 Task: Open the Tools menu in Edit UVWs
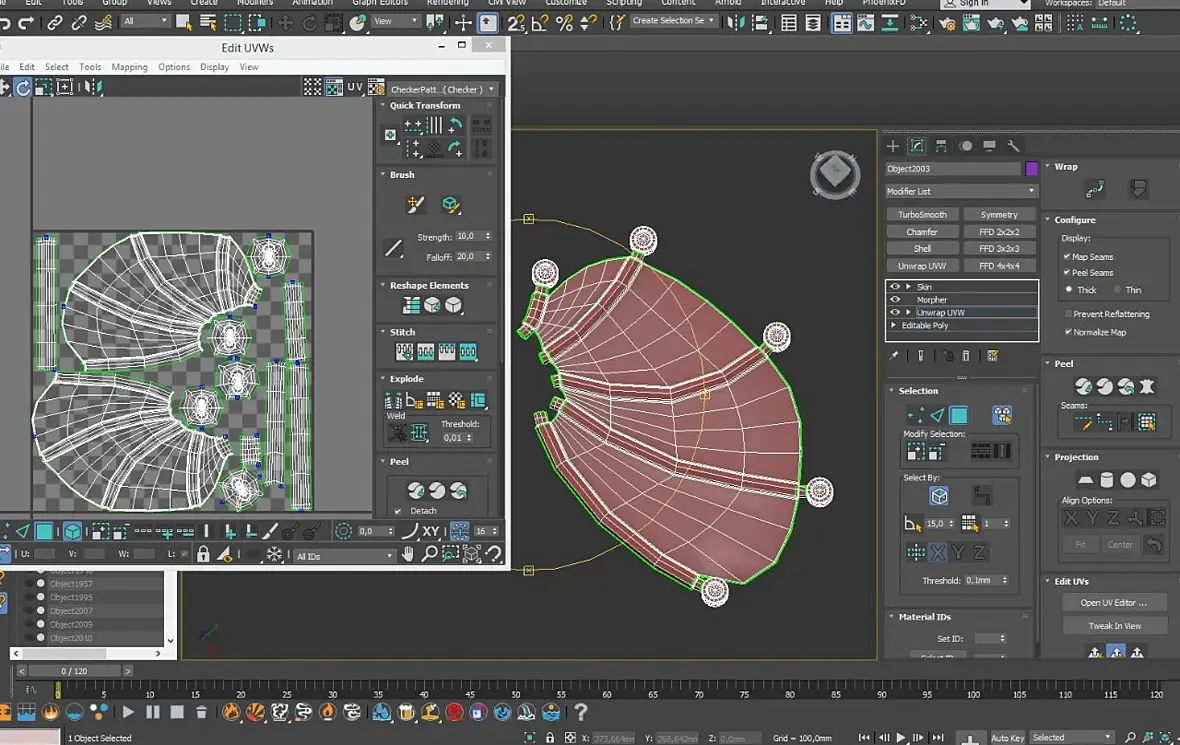coord(90,67)
